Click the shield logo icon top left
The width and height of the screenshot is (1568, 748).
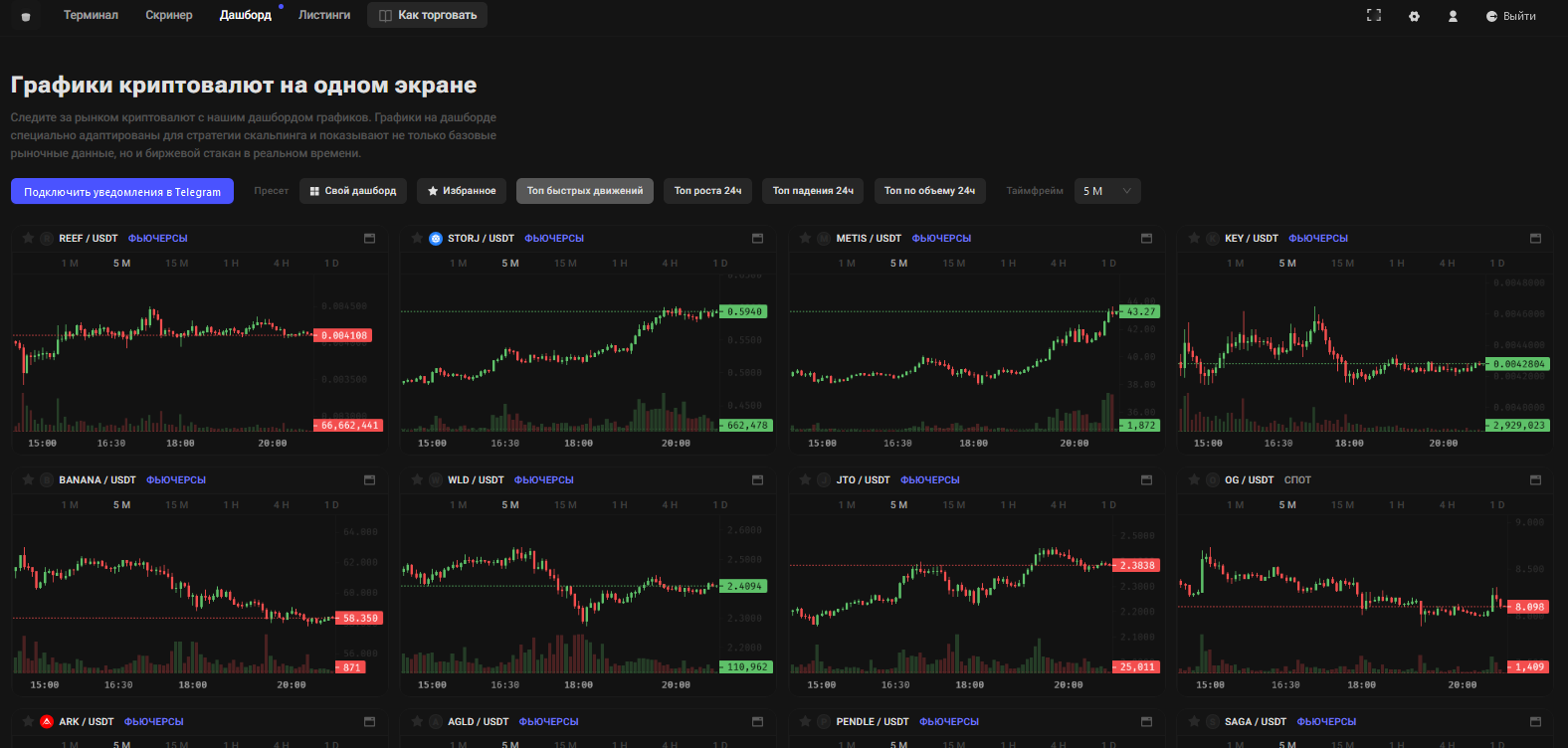pos(26,16)
